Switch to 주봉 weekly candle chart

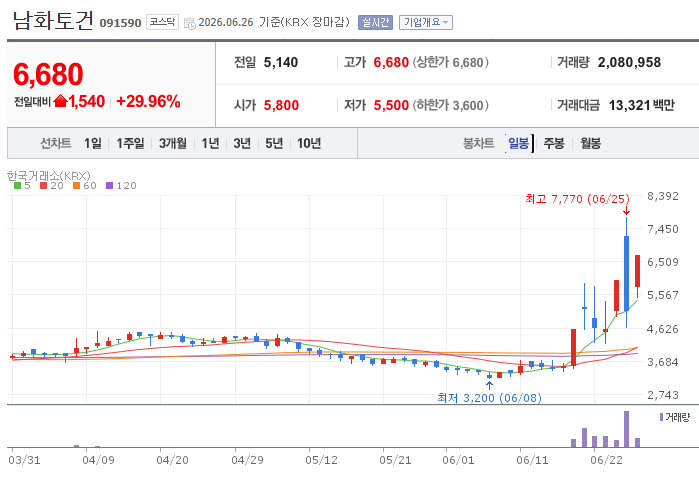[554, 143]
